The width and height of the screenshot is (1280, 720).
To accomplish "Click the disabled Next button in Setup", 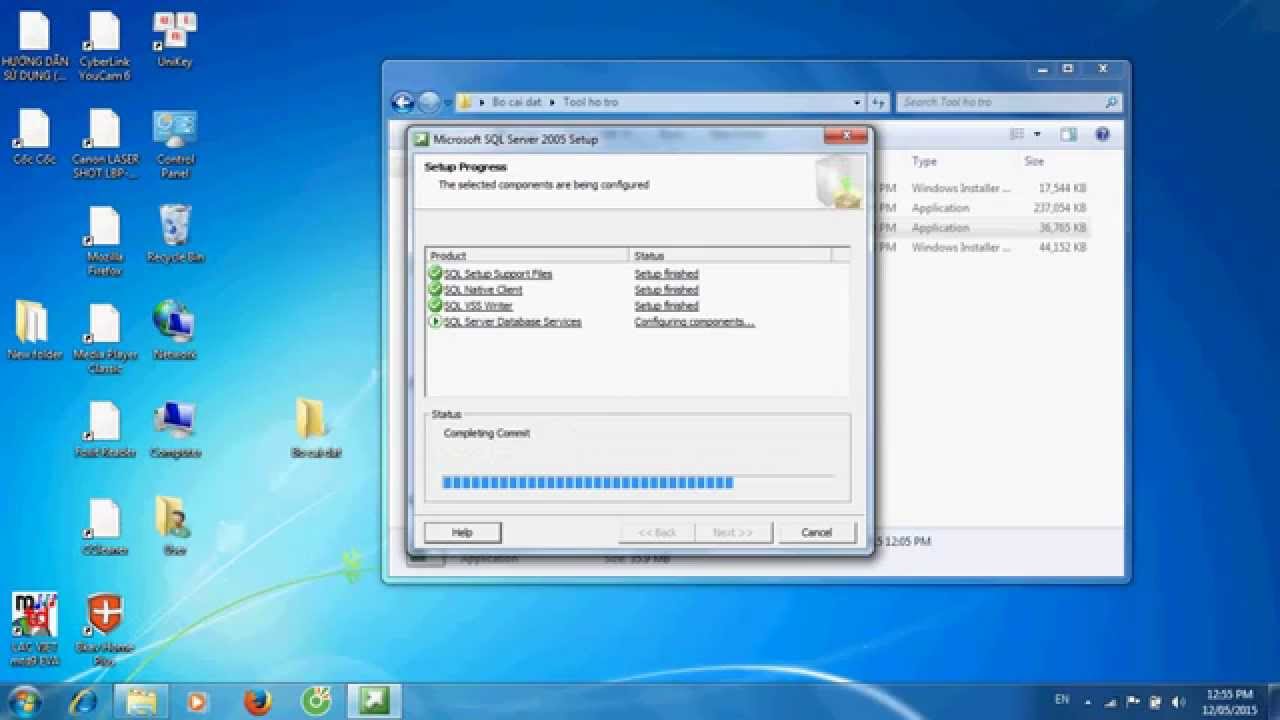I will click(x=733, y=532).
